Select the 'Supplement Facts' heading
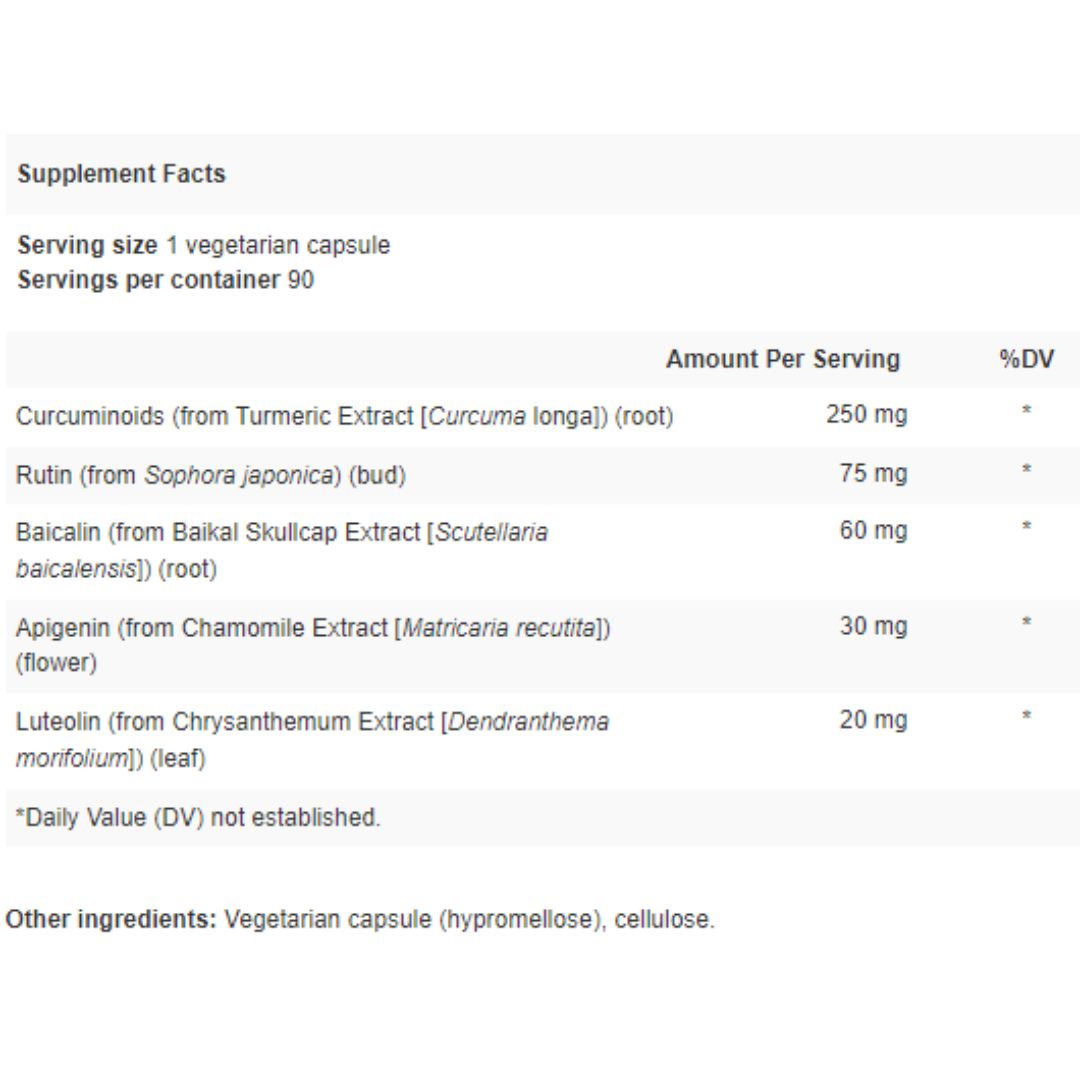 121,174
